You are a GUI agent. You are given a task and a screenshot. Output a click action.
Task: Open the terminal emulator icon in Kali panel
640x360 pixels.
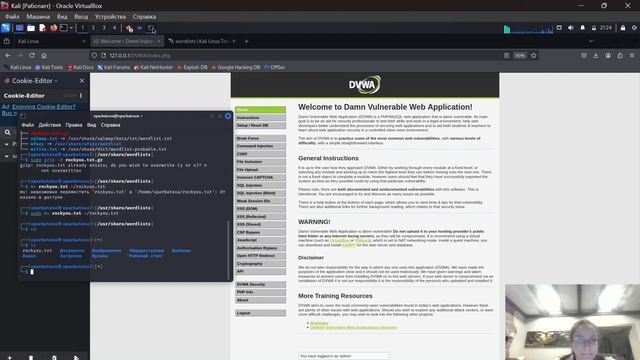[64, 28]
